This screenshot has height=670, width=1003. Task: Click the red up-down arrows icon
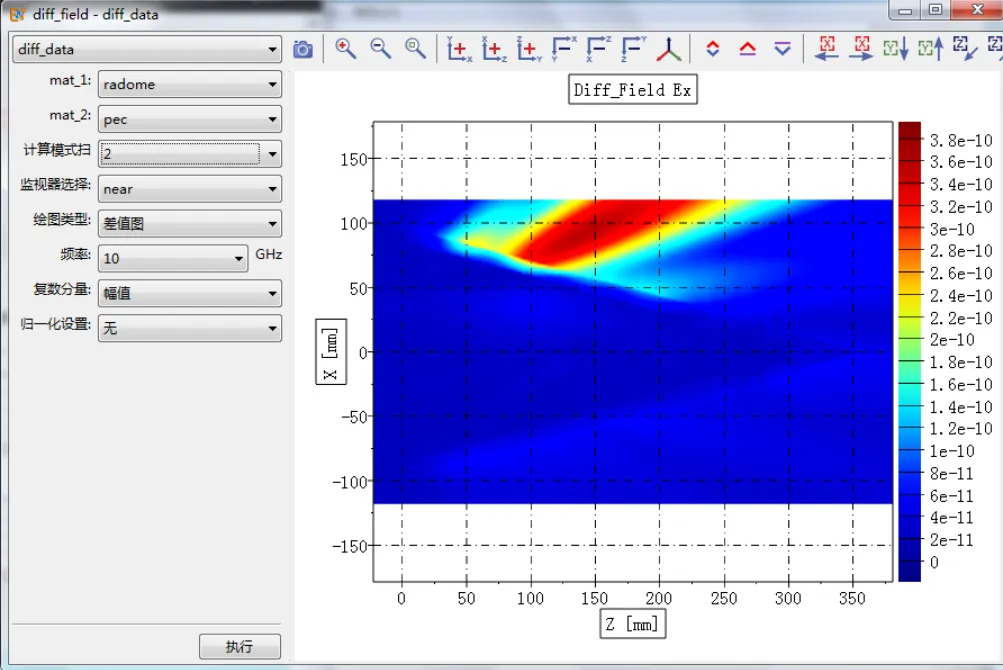(713, 49)
